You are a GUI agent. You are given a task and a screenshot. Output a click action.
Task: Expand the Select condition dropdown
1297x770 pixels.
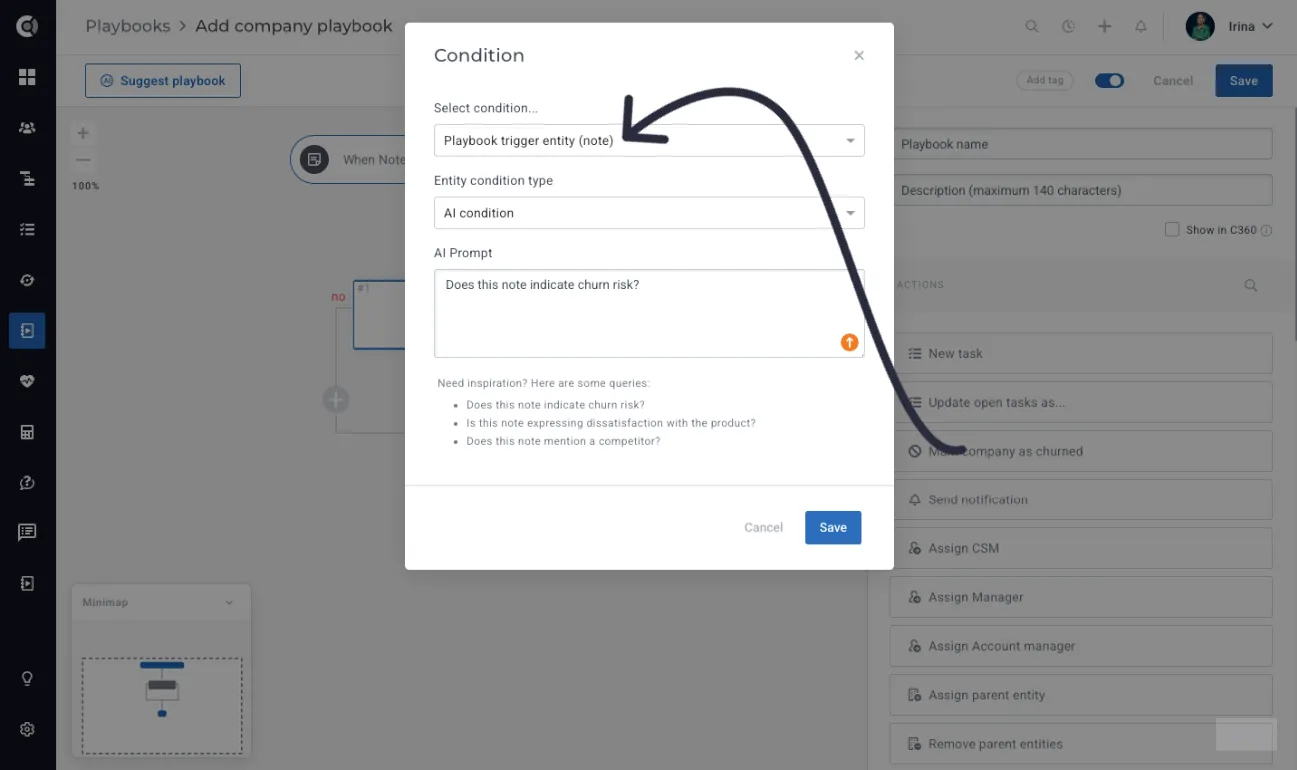649,141
